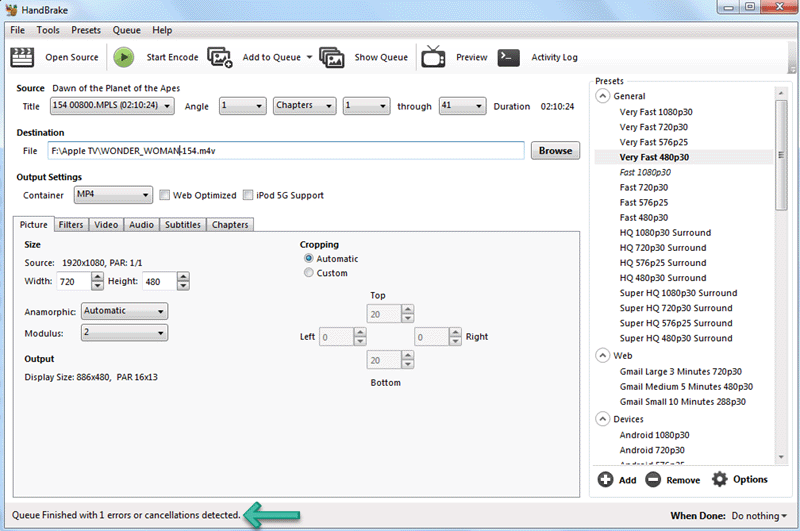The height and width of the screenshot is (531, 800).
Task: Enable the iPod 5G Support checkbox
Action: [x=248, y=195]
